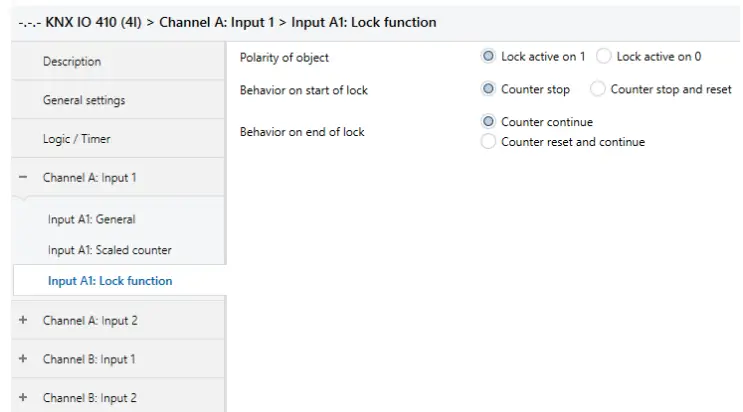
Task: Choose 'Counter stop' option
Action: click(x=488, y=89)
